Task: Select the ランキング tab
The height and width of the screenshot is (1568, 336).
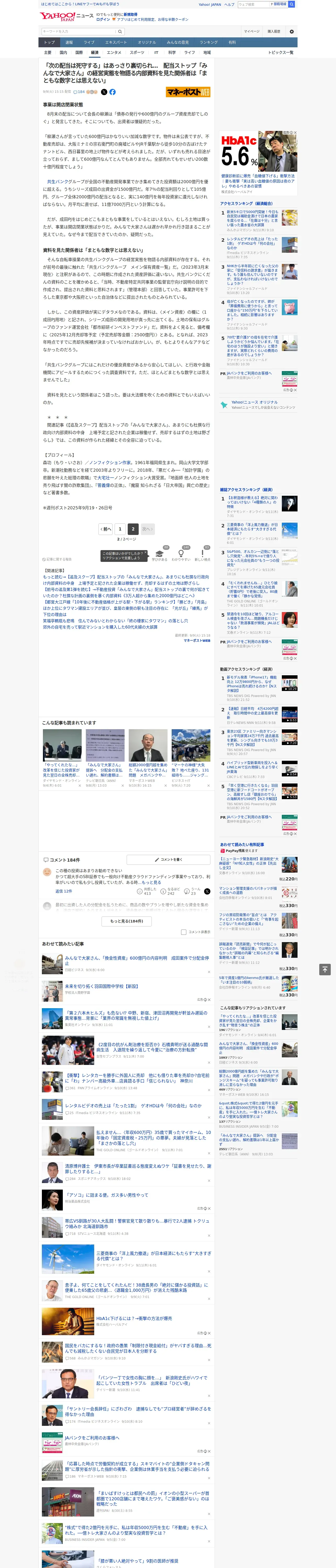Action: click(x=209, y=43)
